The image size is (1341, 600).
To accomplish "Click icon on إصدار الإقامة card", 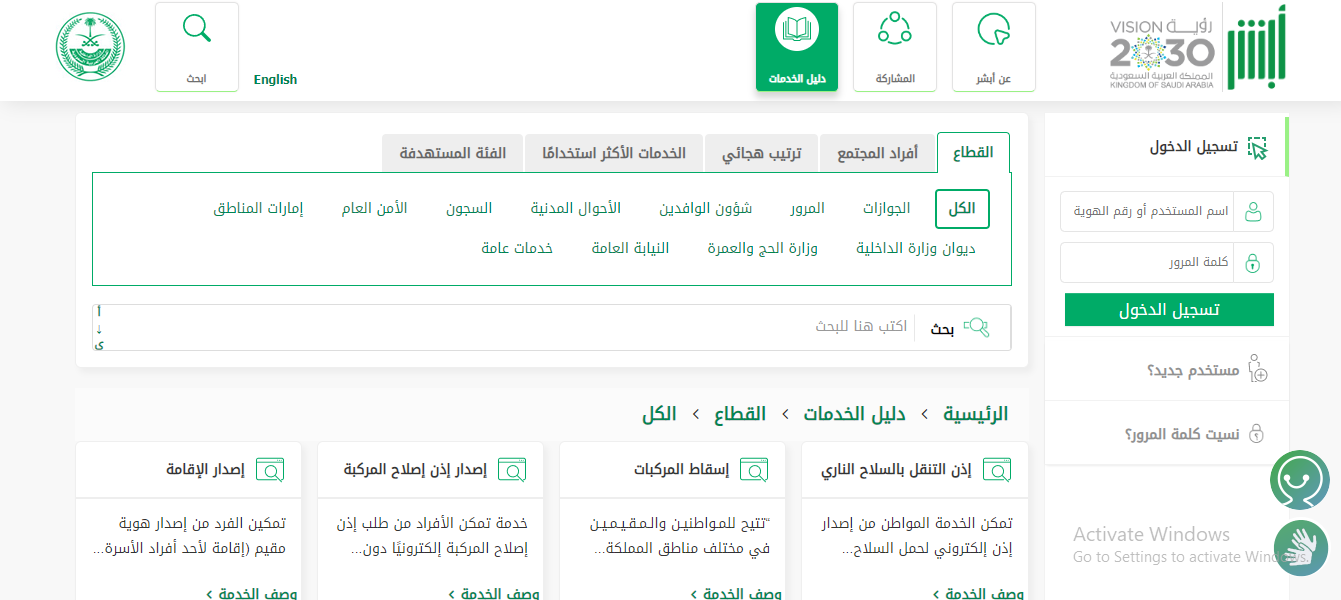I will (x=270, y=469).
